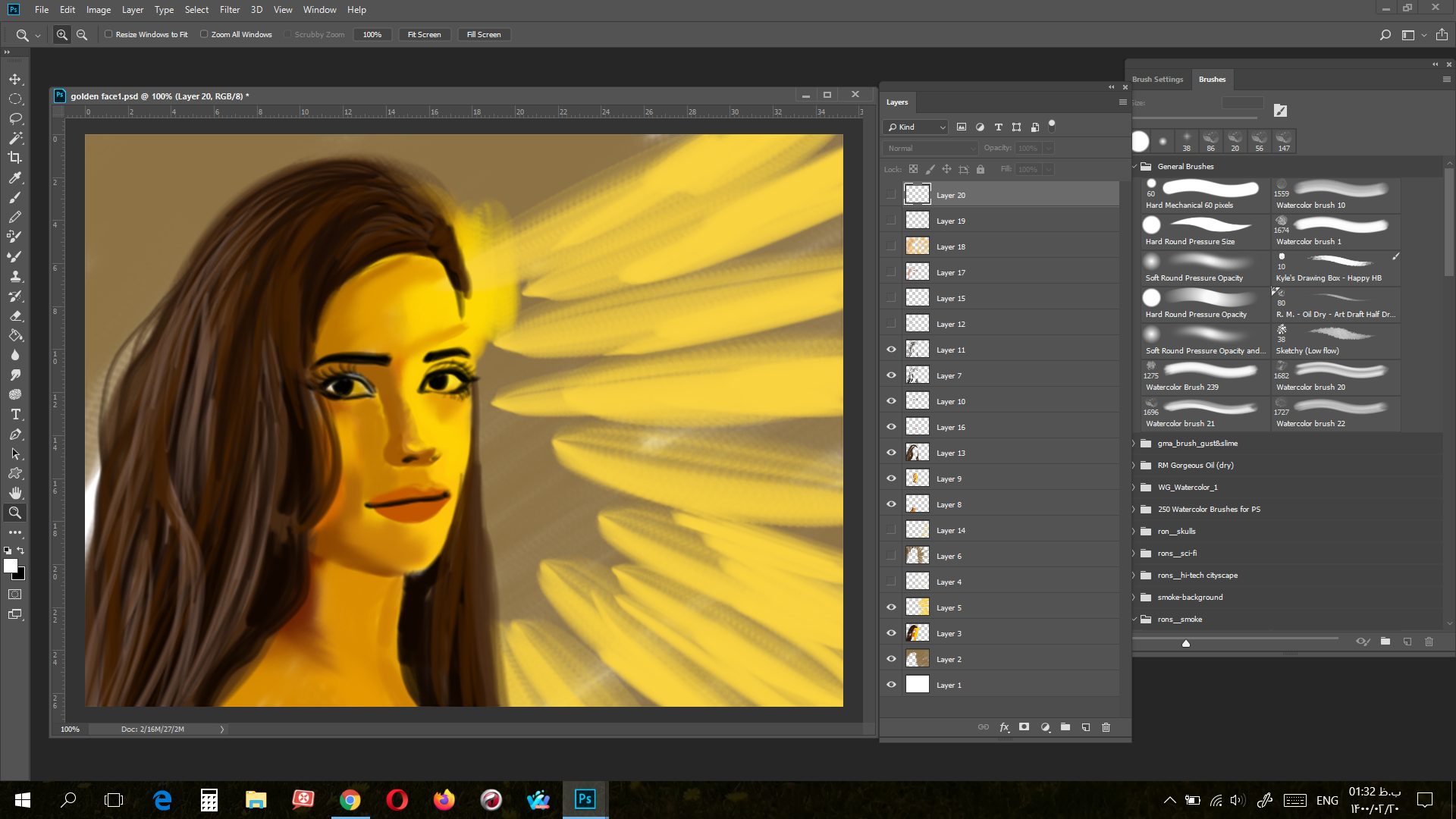Expand the smoke-background brush folder
Screen dimensions: 1456x819
pyautogui.click(x=1135, y=597)
